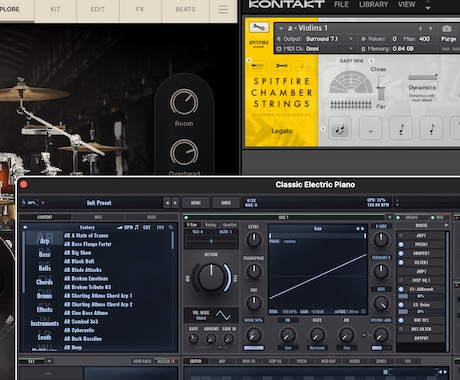Adjust the Dynamics slider in Spitfire

point(423,77)
